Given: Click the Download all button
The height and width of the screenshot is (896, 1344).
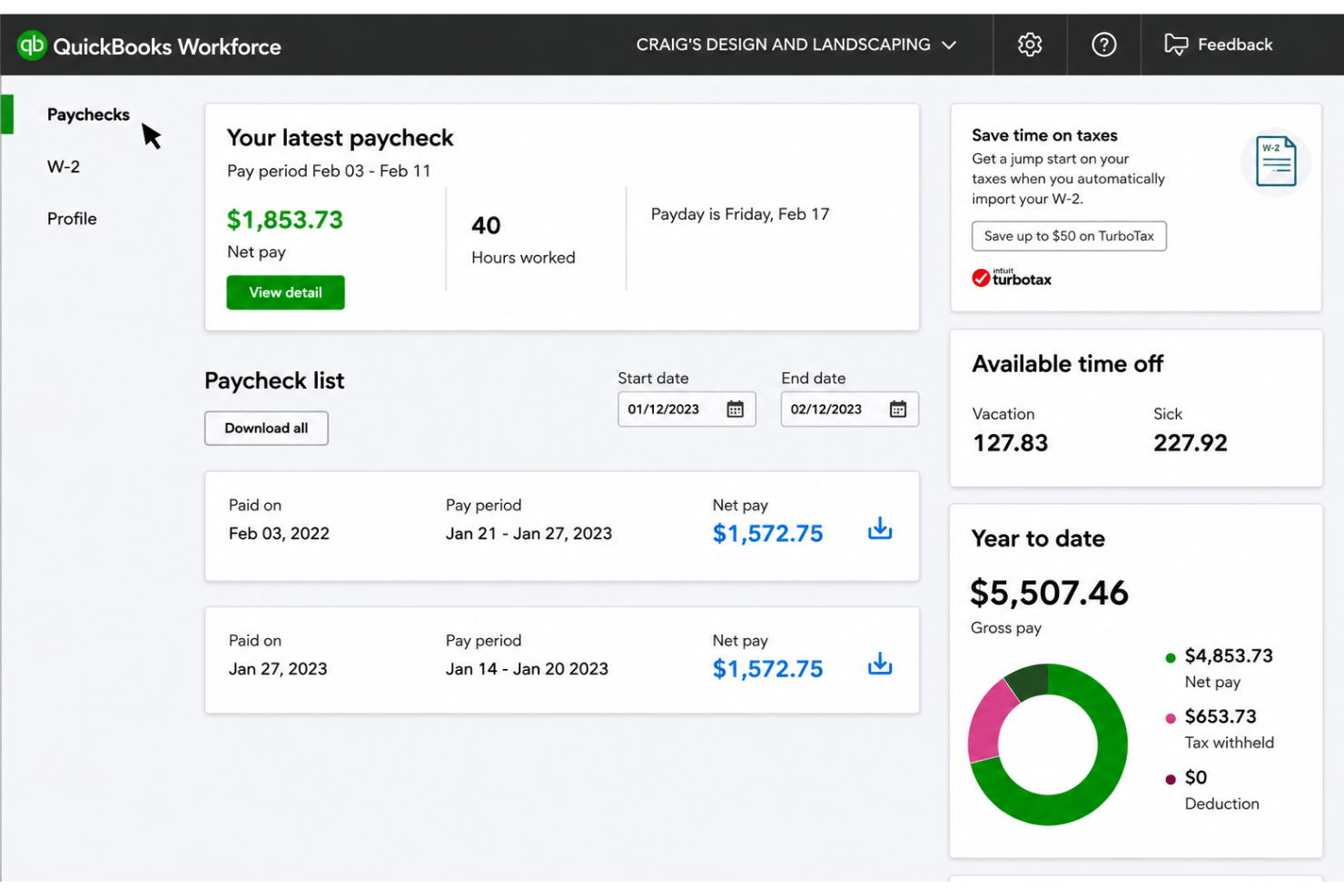Looking at the screenshot, I should coord(266,428).
